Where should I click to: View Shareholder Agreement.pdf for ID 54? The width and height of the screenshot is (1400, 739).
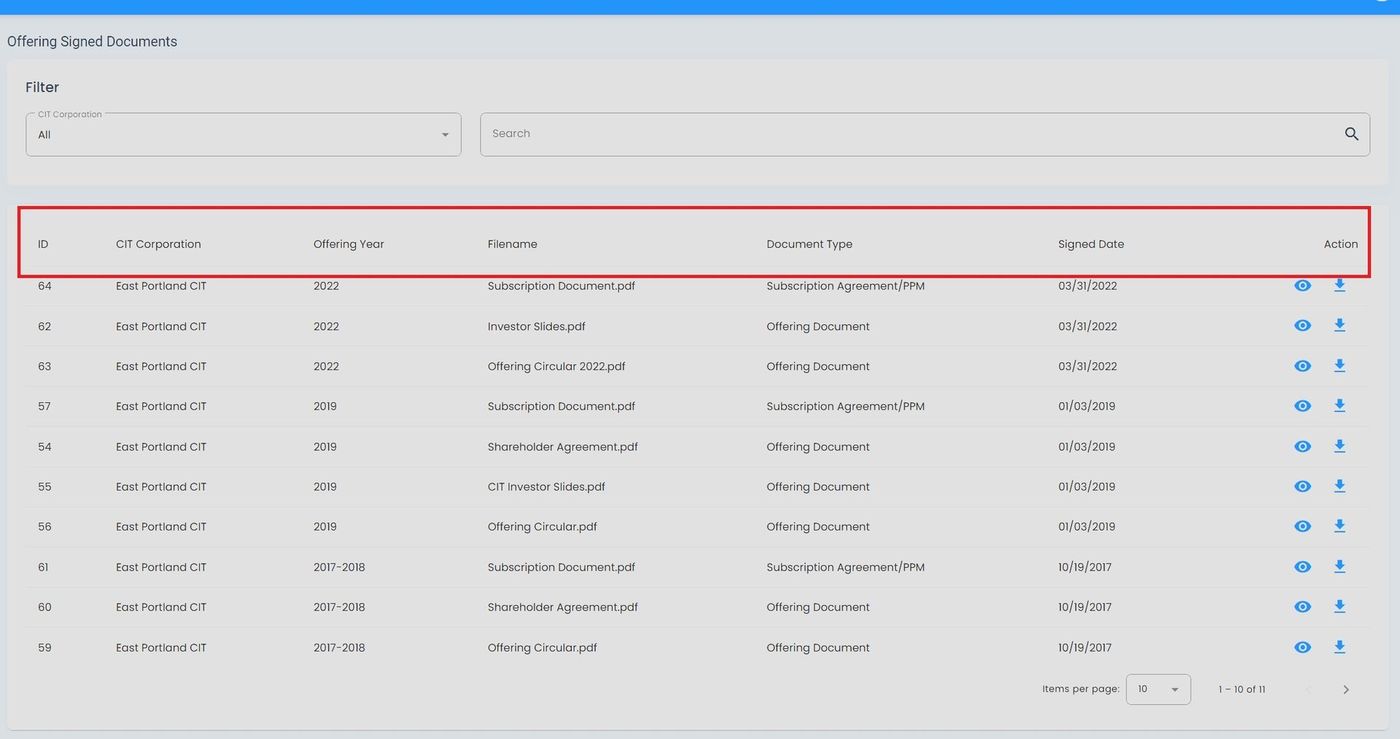click(x=1302, y=447)
